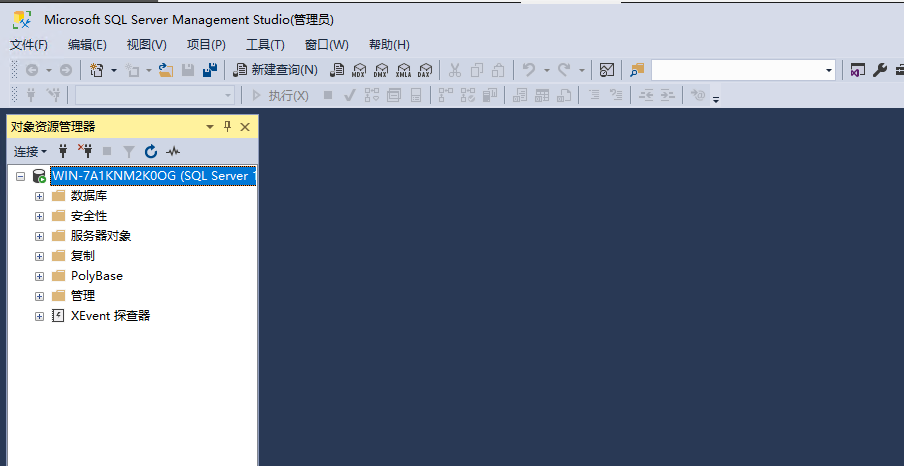The width and height of the screenshot is (904, 466).
Task: Select the PolyBase tree item
Action: pyautogui.click(x=97, y=276)
